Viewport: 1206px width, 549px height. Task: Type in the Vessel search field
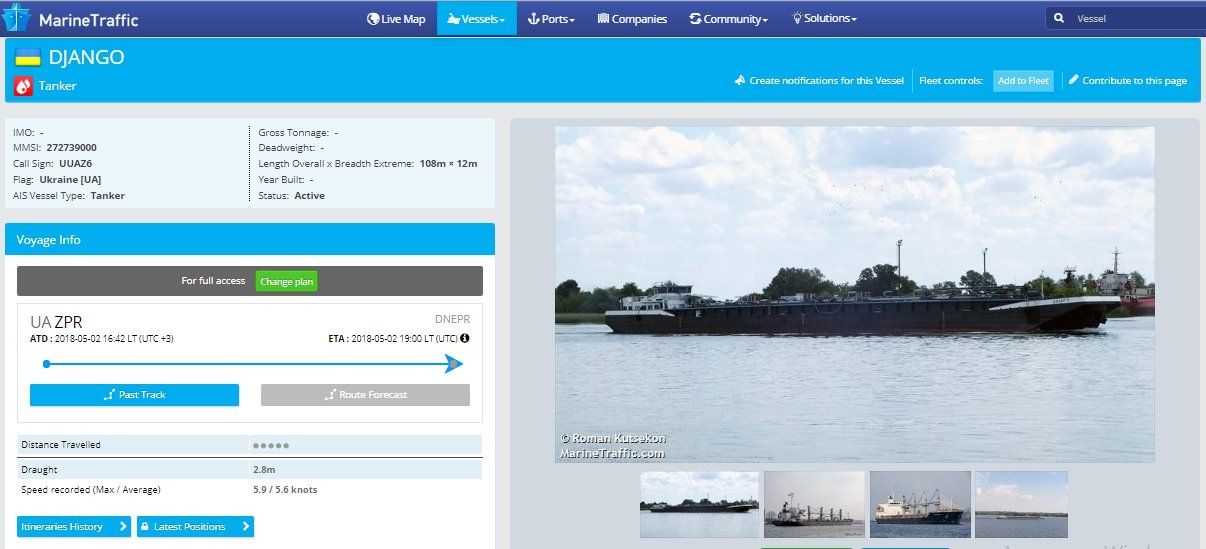(x=1135, y=18)
